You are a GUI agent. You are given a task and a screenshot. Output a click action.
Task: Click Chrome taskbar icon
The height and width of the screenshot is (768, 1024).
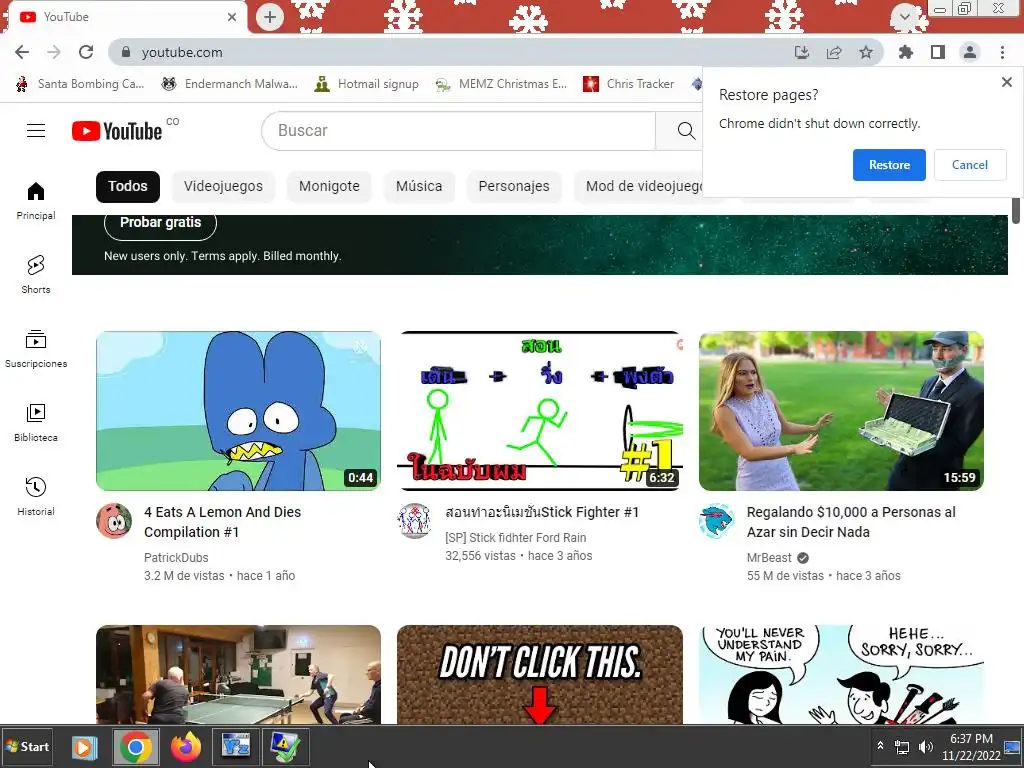[135, 746]
